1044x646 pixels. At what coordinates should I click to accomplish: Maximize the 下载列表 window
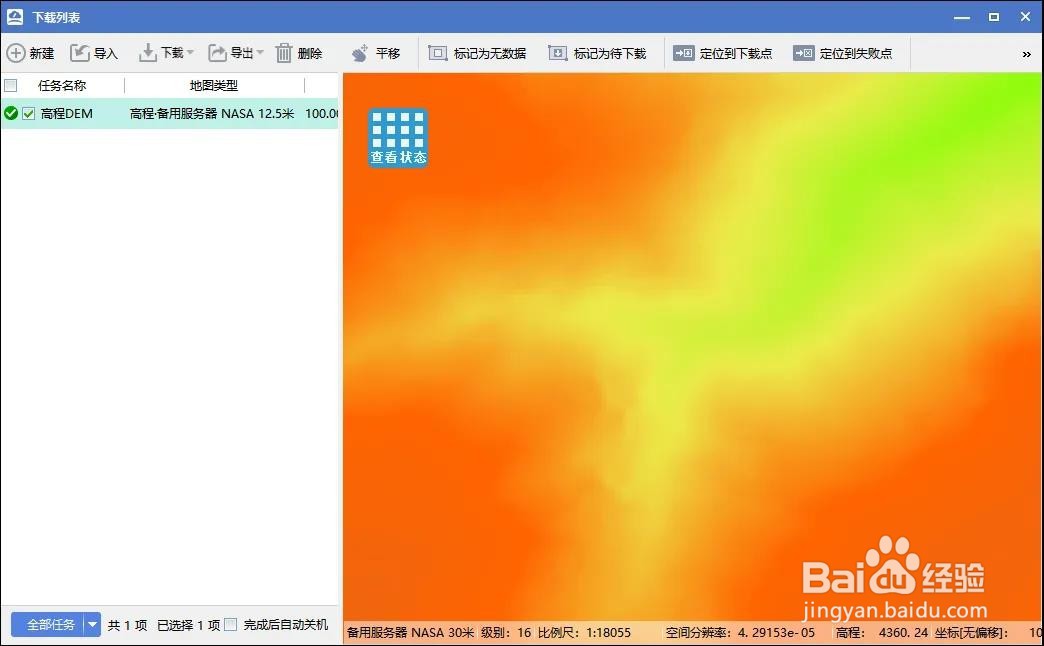(x=993, y=17)
